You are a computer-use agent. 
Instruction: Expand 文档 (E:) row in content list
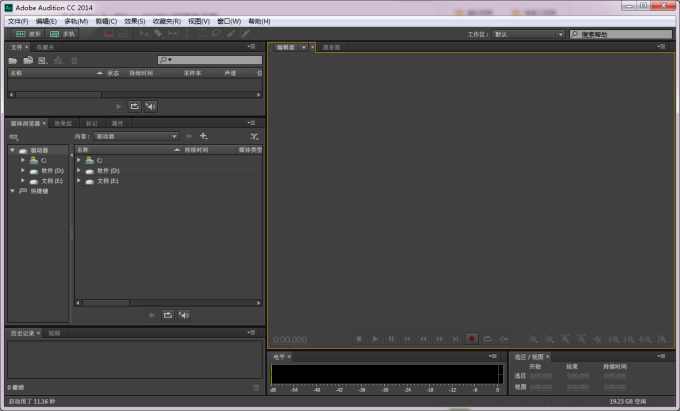tap(78, 180)
